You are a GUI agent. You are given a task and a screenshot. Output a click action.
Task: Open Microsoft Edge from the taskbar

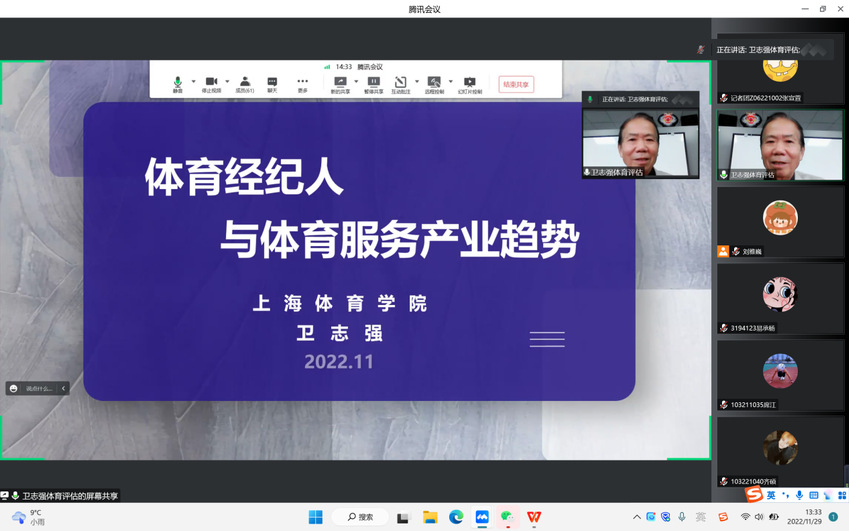tap(456, 517)
